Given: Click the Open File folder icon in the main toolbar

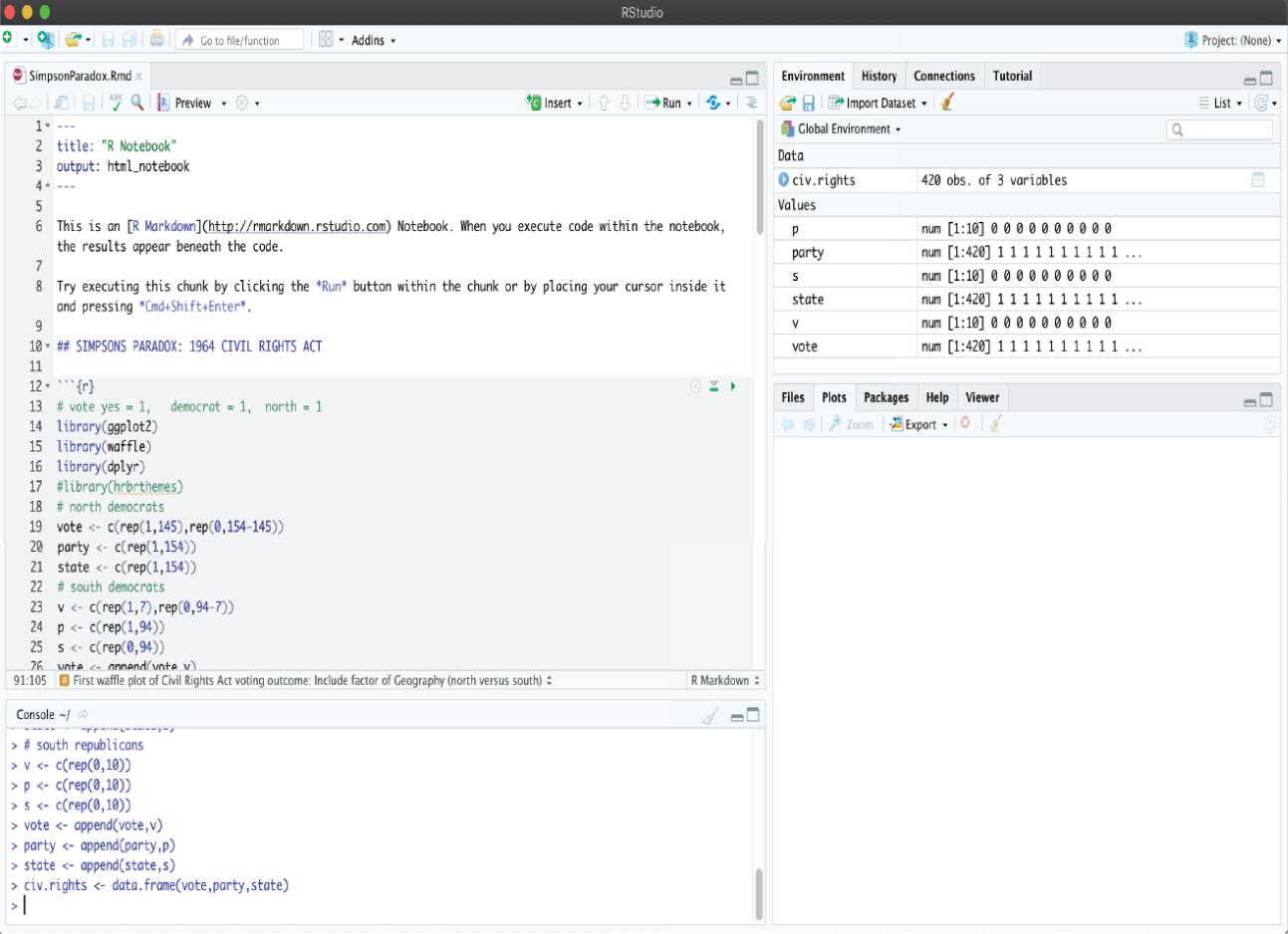Looking at the screenshot, I should (73, 40).
